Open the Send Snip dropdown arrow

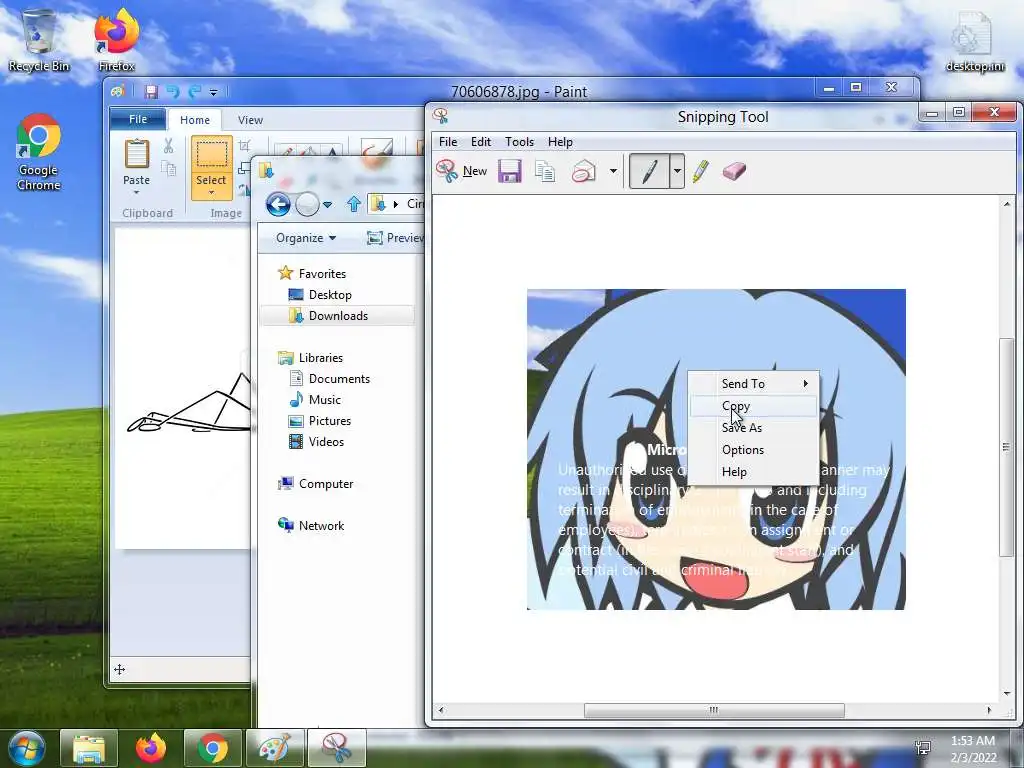coord(613,171)
